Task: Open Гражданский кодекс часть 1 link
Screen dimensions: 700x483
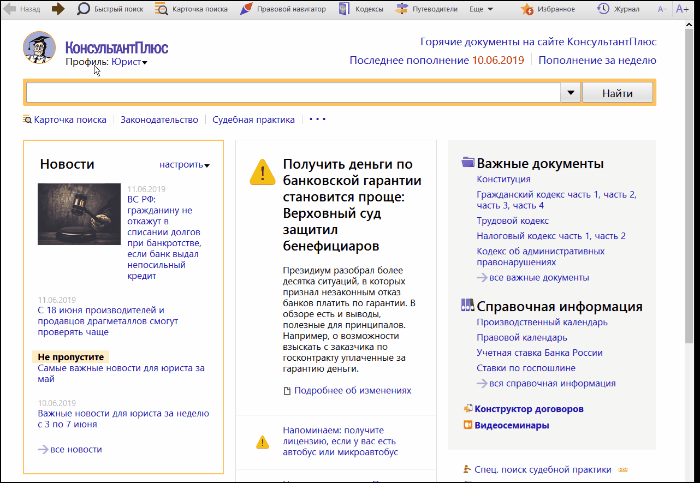Action: pyautogui.click(x=538, y=195)
